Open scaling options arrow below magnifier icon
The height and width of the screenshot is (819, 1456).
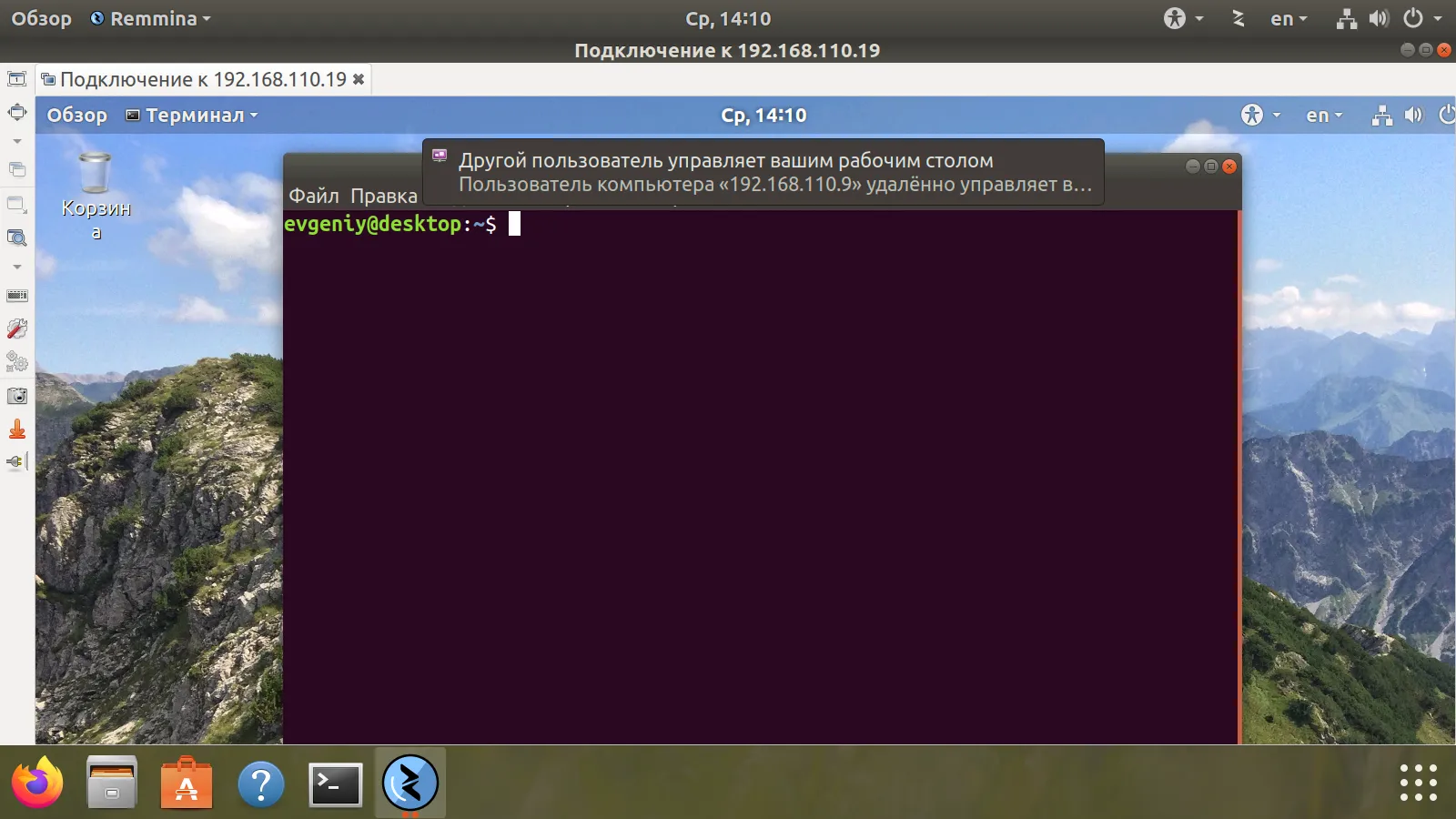[16, 267]
